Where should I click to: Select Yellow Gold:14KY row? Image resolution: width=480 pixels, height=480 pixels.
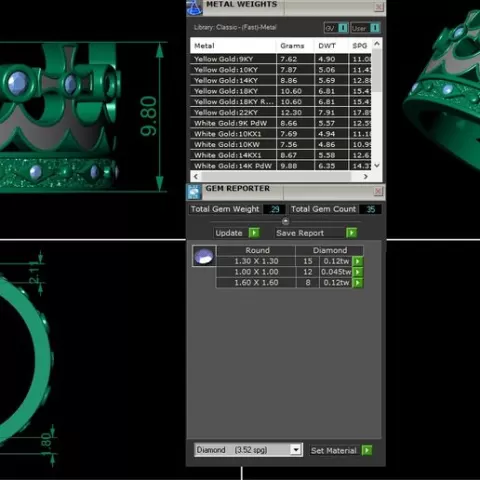pos(281,80)
